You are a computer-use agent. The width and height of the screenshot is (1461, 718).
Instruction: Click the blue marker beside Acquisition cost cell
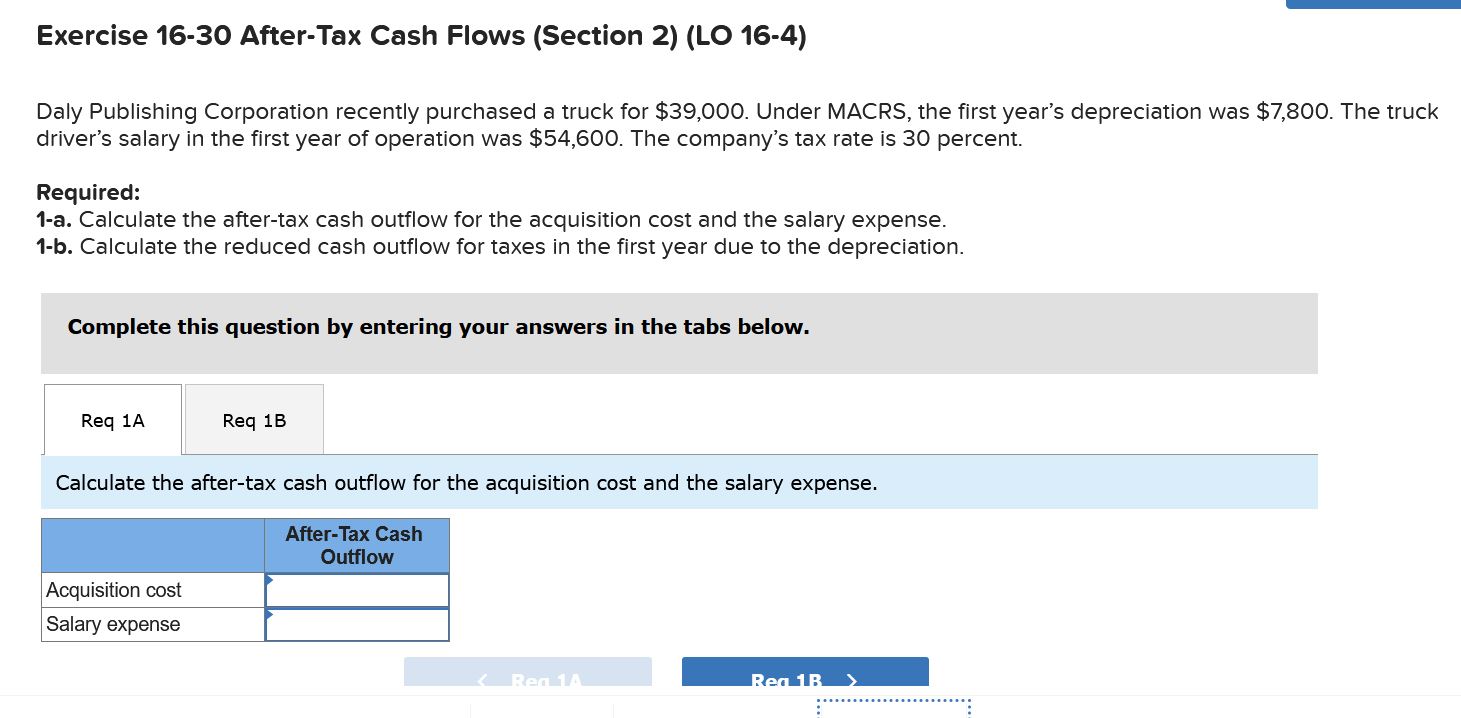[x=267, y=578]
